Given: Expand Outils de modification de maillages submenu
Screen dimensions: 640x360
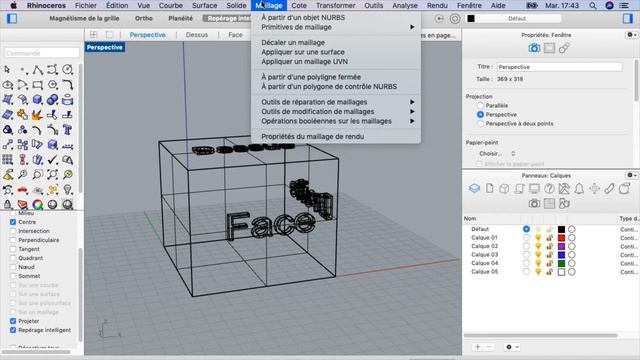Looking at the screenshot, I should (336, 111).
